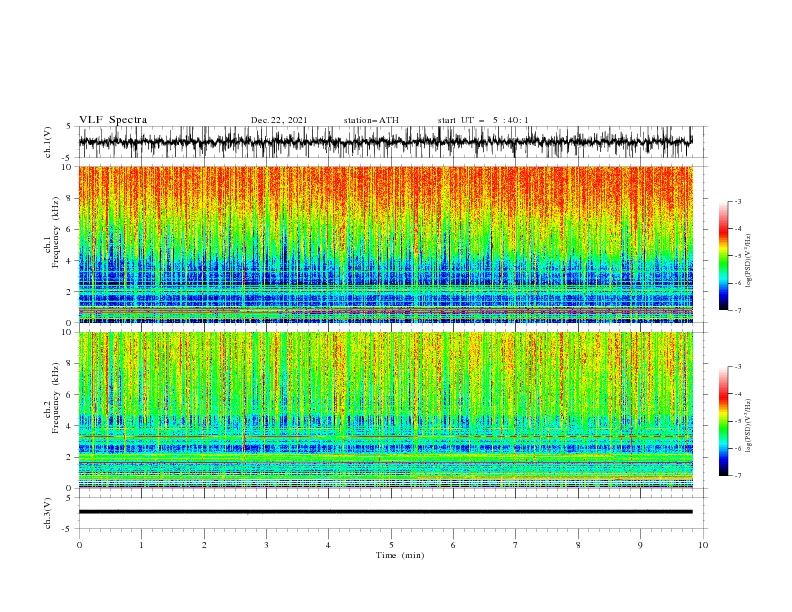Click the flat black ch.3 voltage trace

tap(385, 512)
